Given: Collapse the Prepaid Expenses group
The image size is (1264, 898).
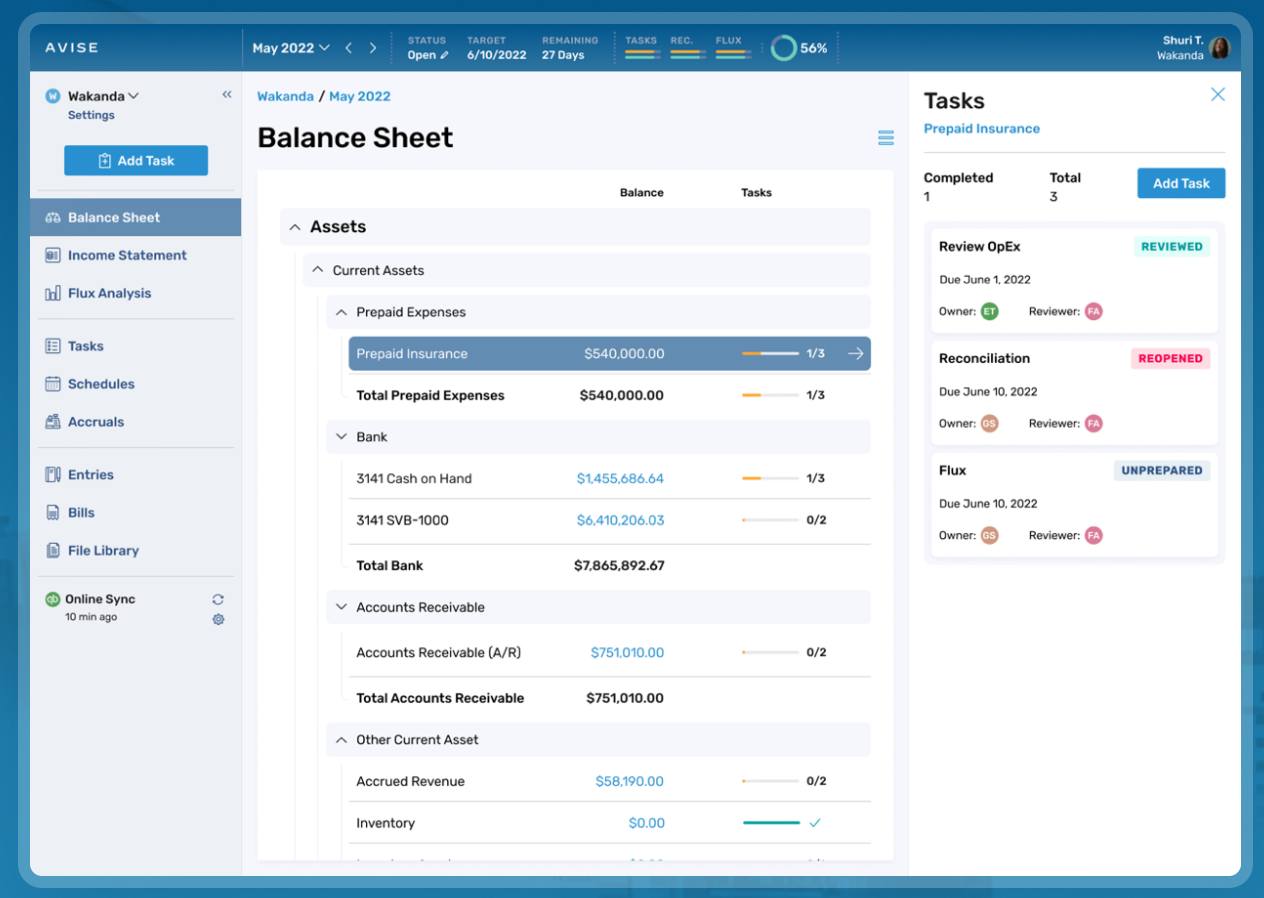Looking at the screenshot, I should [x=341, y=313].
